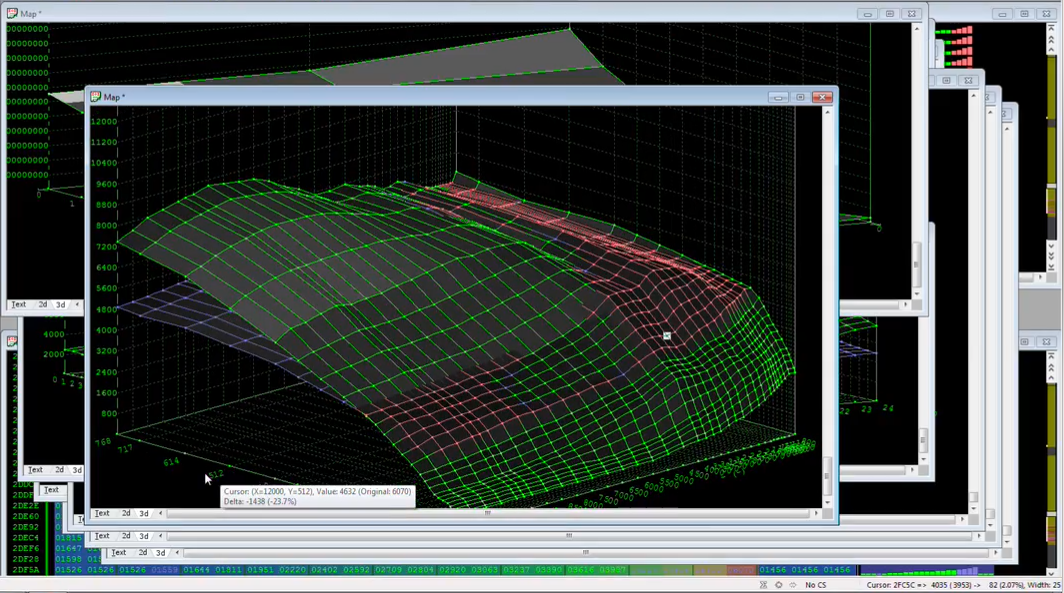Viewport: 1064px width, 593px height.
Task: Close the front Map window with red X
Action: coord(822,98)
